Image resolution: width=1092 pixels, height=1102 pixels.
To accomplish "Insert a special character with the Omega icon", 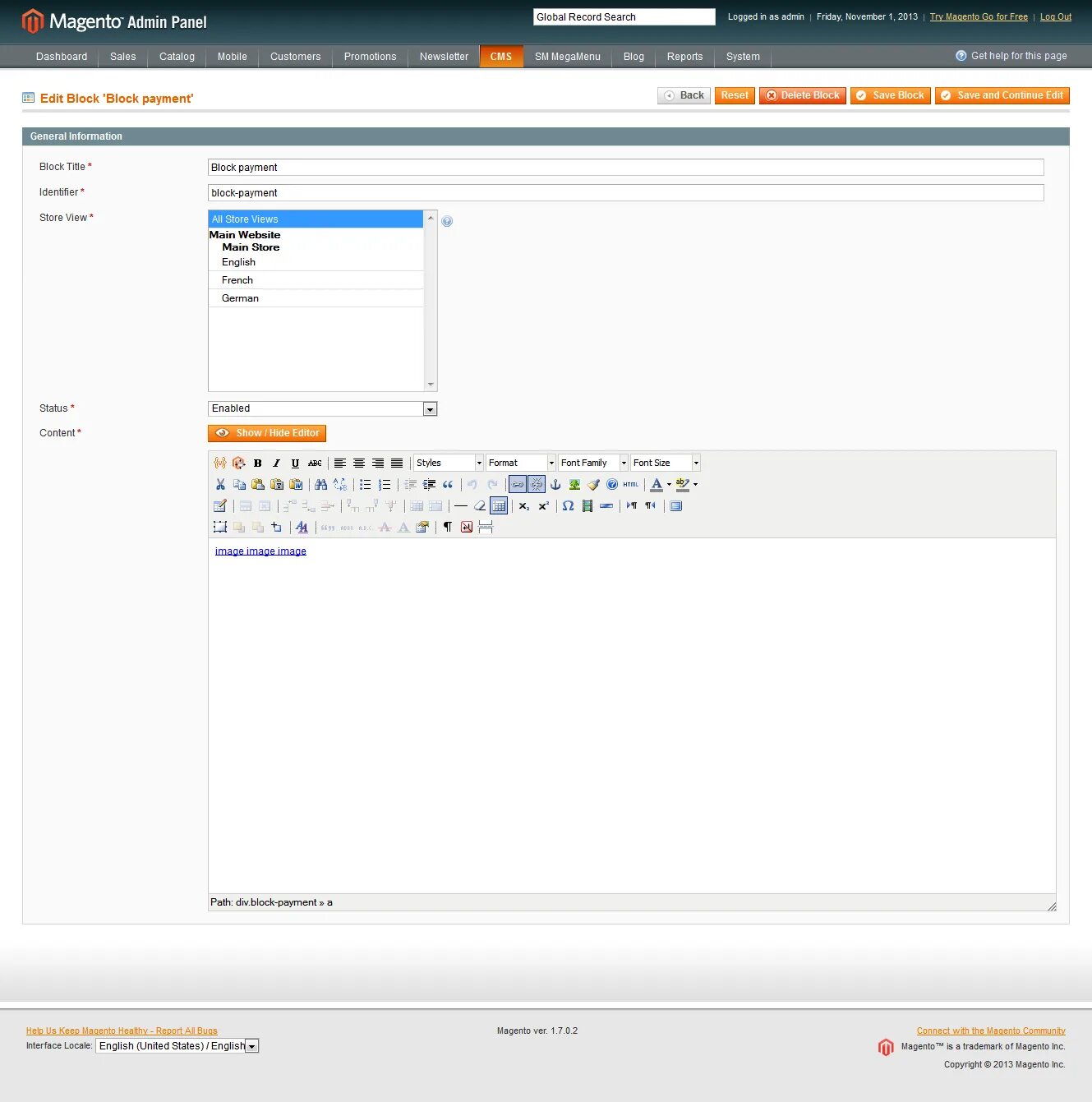I will 568,506.
